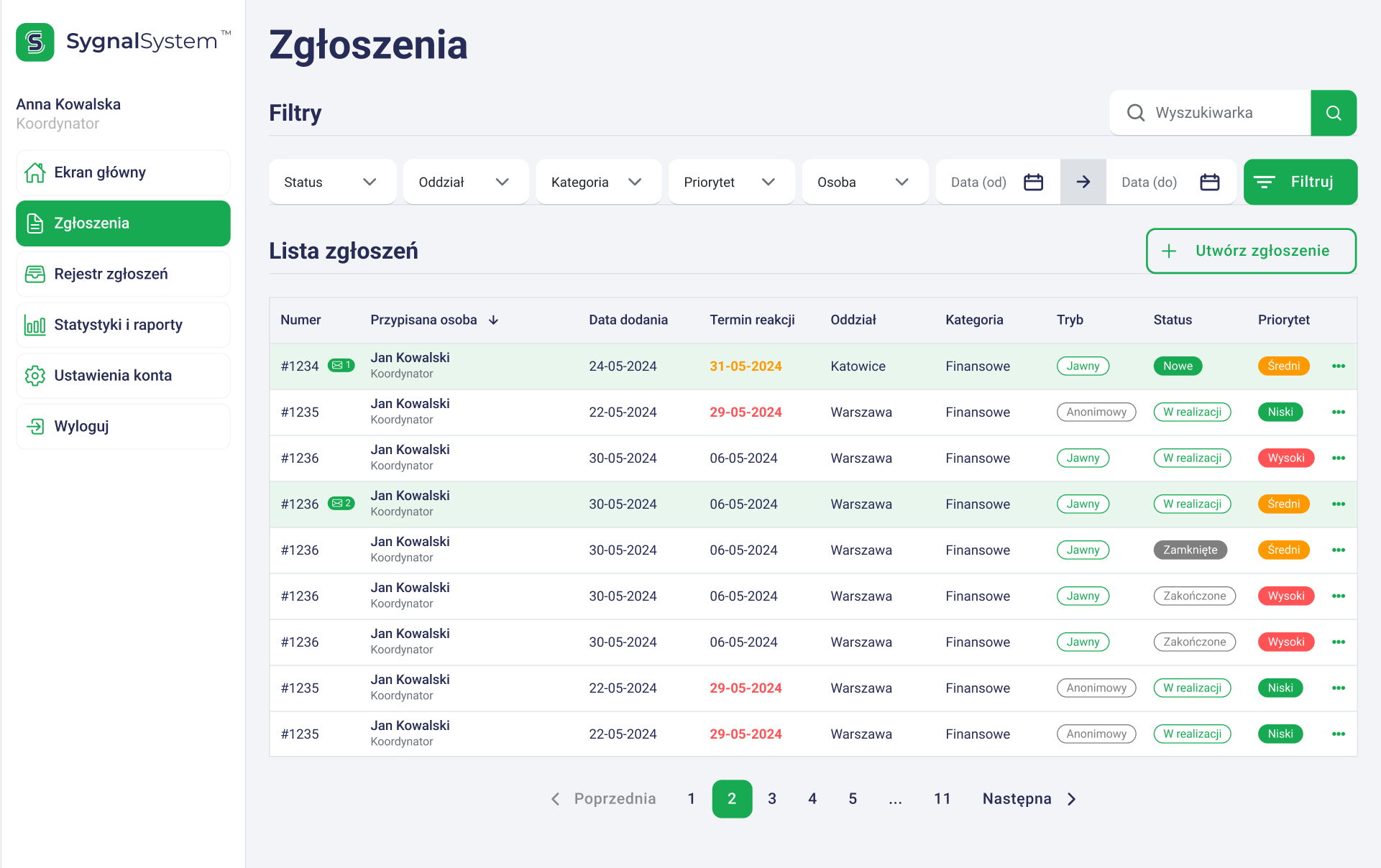Click Utwórz zgłoszenie button
The width and height of the screenshot is (1381, 868).
1250,251
